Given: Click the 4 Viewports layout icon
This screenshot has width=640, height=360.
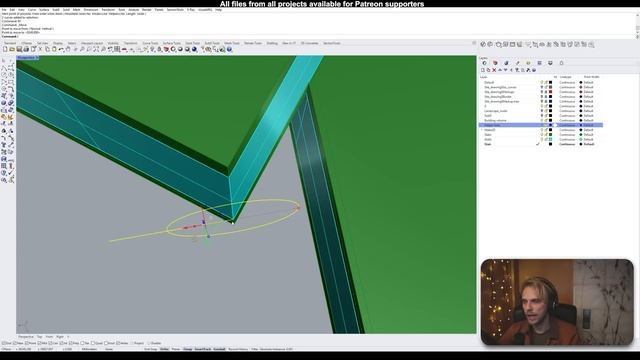Looking at the screenshot, I should pyautogui.click(x=116, y=49).
